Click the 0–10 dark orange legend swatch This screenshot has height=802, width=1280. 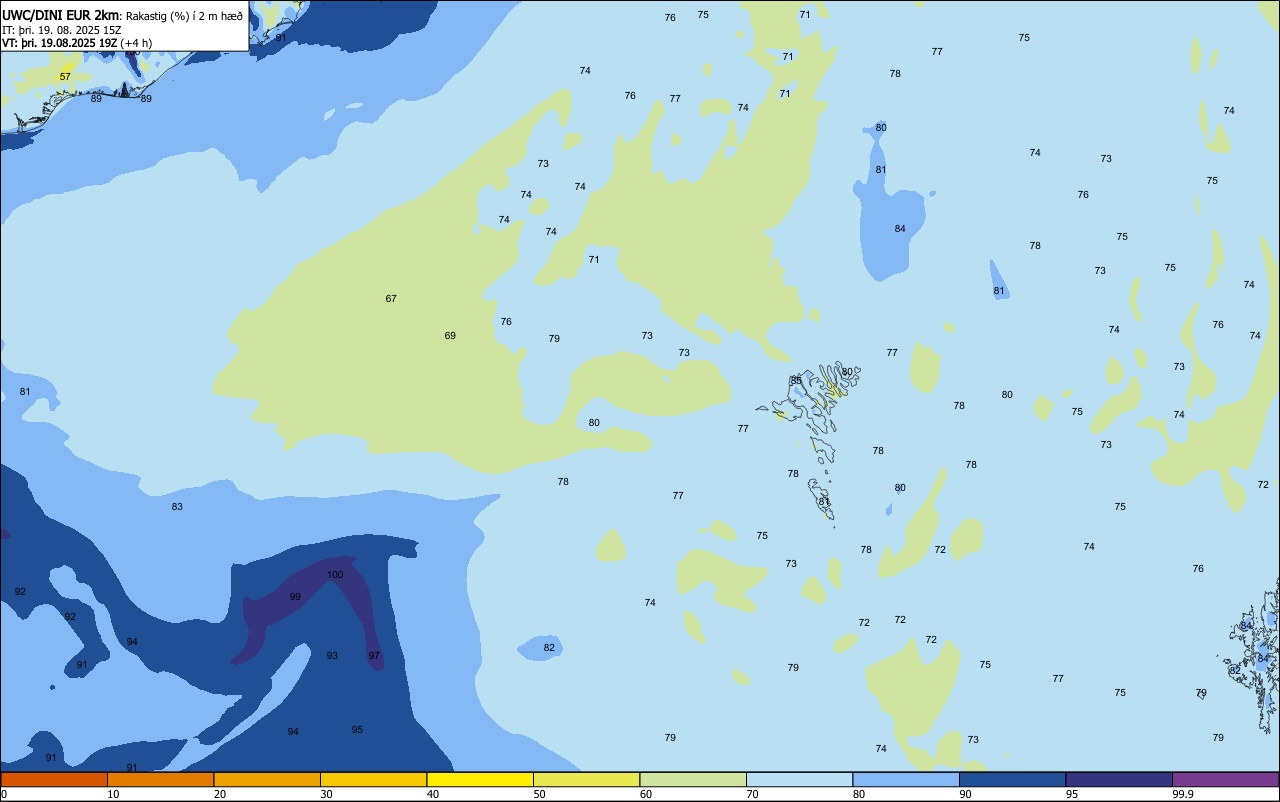[54, 779]
